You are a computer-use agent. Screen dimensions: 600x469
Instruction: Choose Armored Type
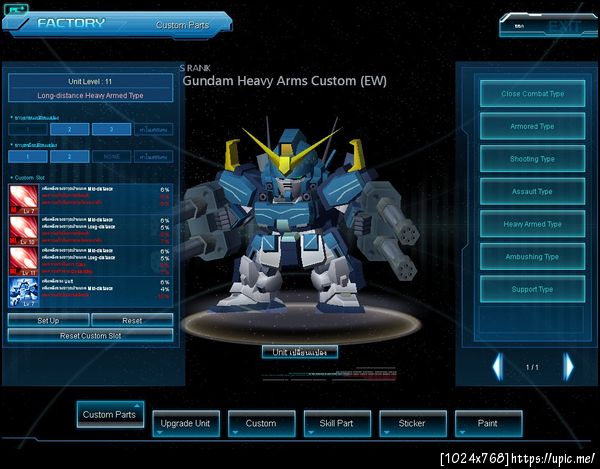[532, 126]
